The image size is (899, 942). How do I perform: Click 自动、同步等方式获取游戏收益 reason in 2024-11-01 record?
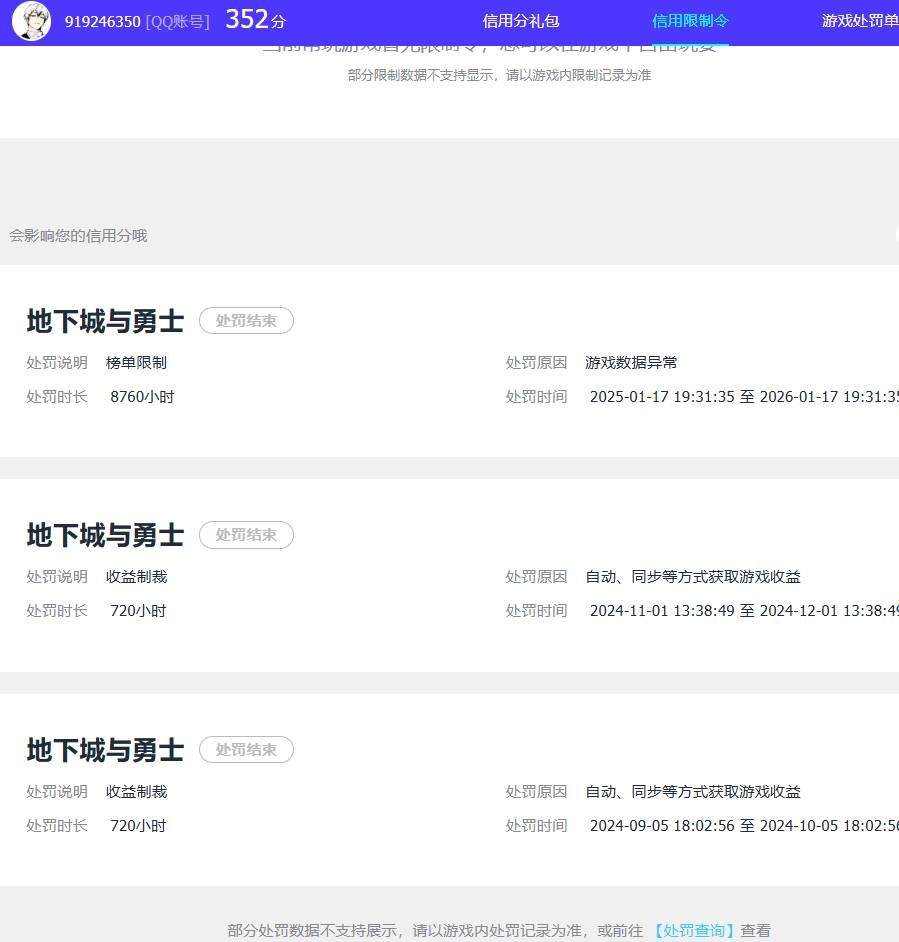(x=693, y=577)
